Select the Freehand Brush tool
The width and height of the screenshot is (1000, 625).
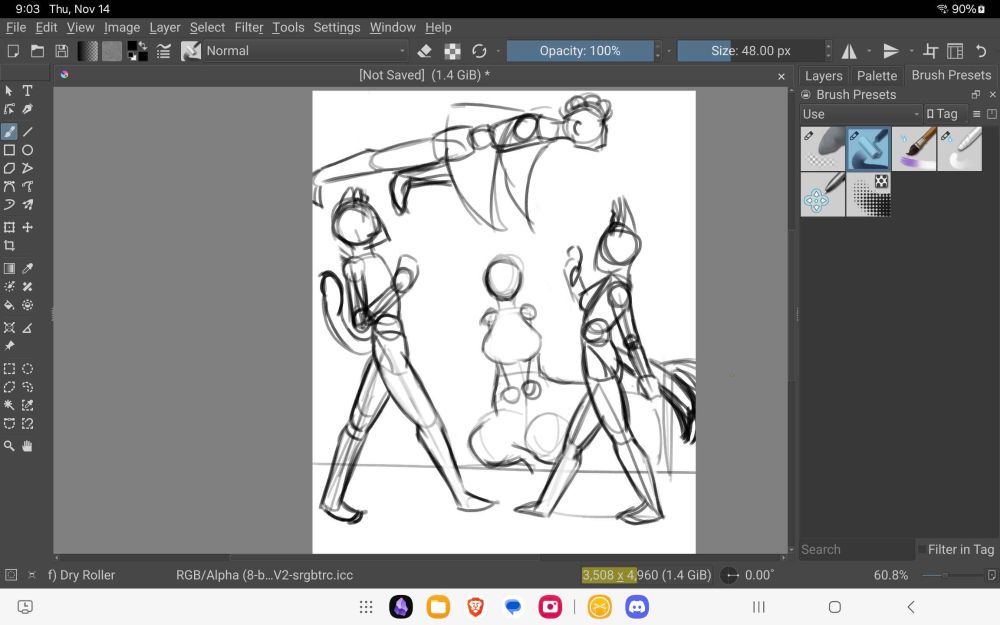9,131
